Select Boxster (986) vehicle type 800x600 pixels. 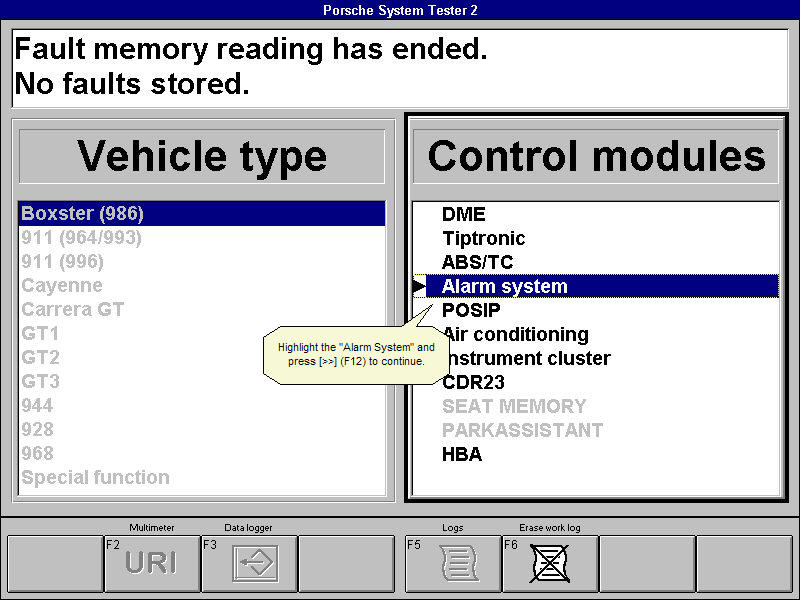pyautogui.click(x=83, y=214)
